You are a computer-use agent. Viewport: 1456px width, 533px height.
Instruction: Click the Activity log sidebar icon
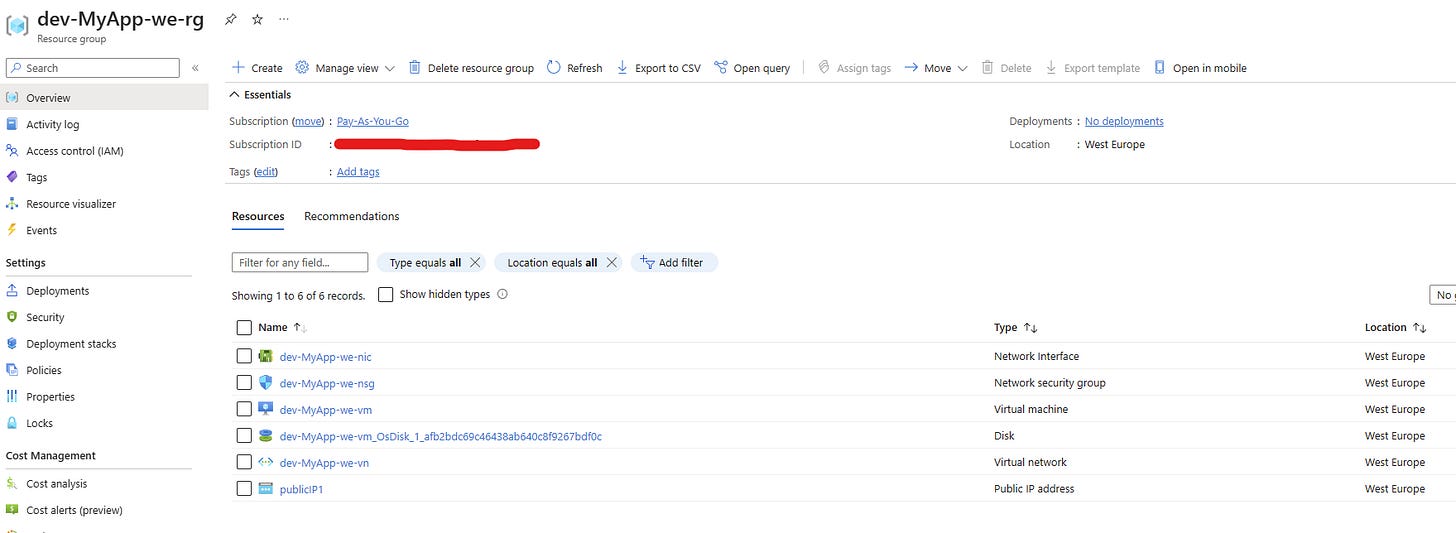(12, 124)
